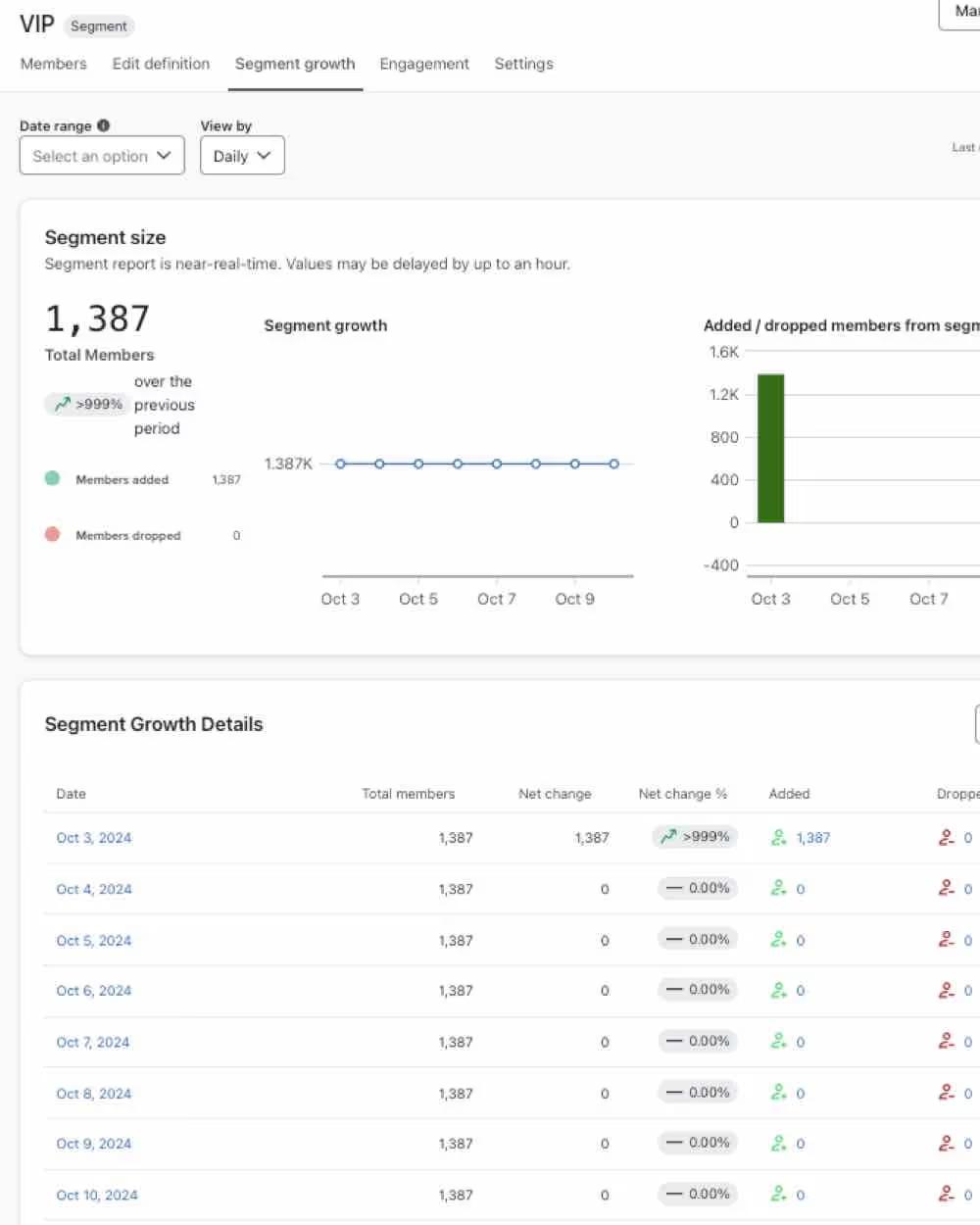This screenshot has height=1225, width=980.
Task: Open the Oct 5, 2024 detail link
Action: (93, 939)
